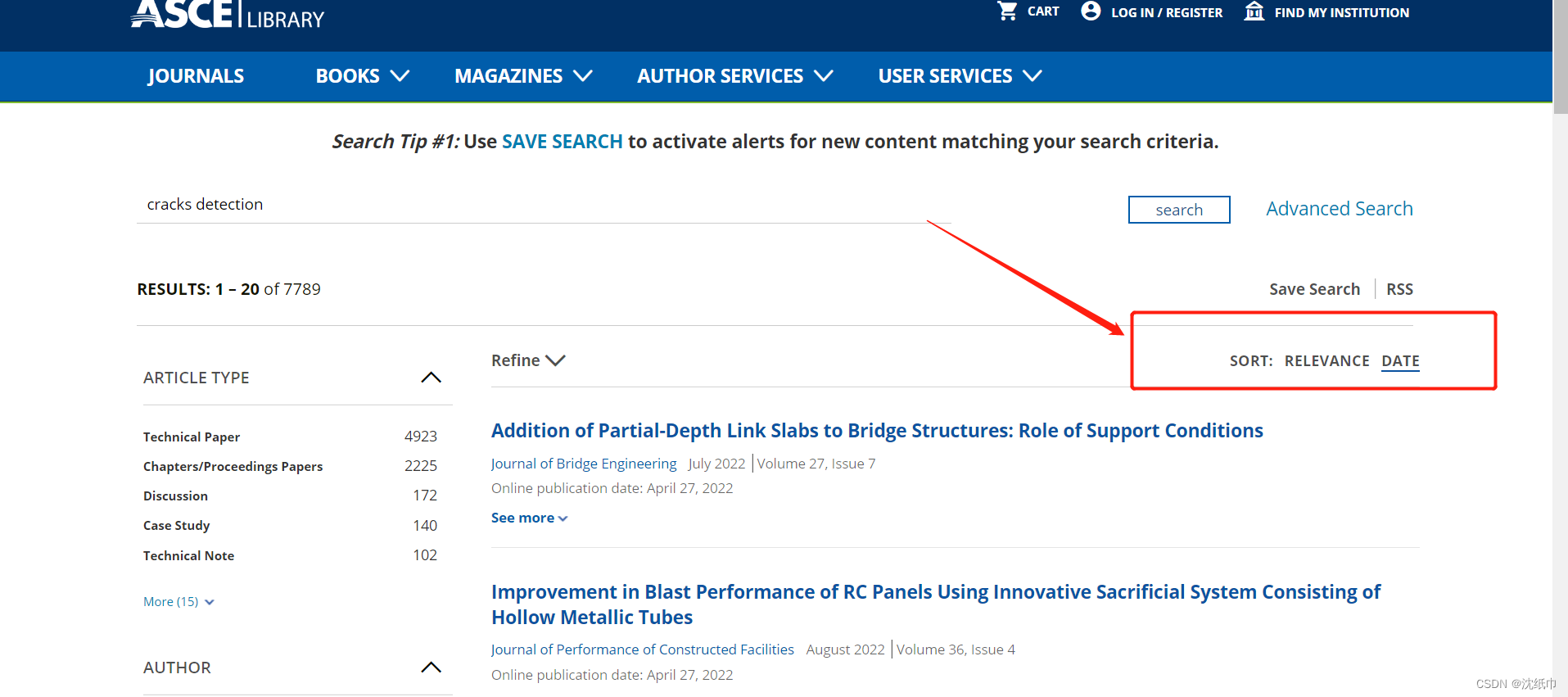Open the Books menu dropdown
The width and height of the screenshot is (1568, 697).
[362, 76]
